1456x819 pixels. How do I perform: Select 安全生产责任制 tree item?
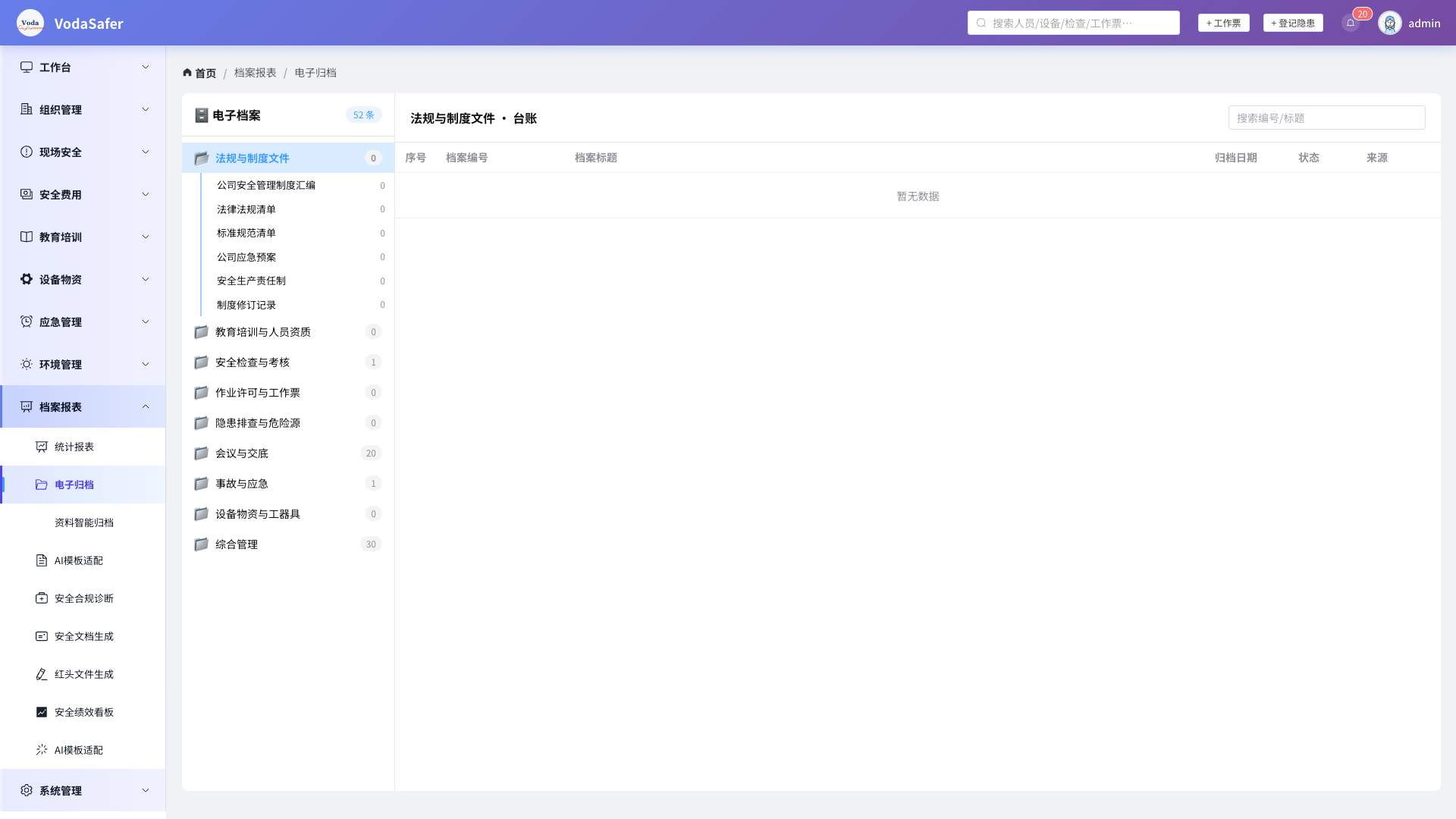[x=297, y=281]
